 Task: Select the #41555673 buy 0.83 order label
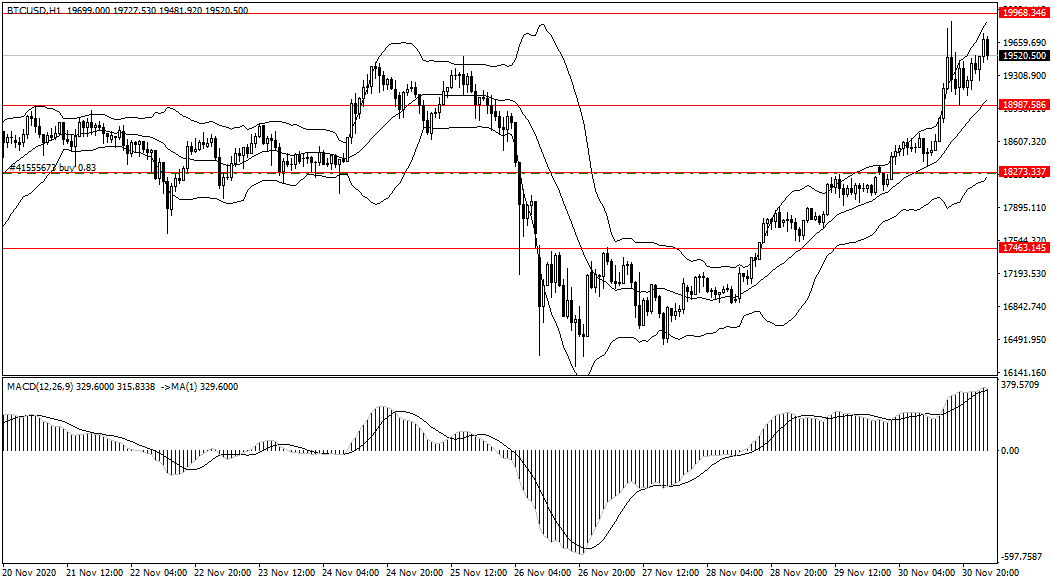point(51,167)
